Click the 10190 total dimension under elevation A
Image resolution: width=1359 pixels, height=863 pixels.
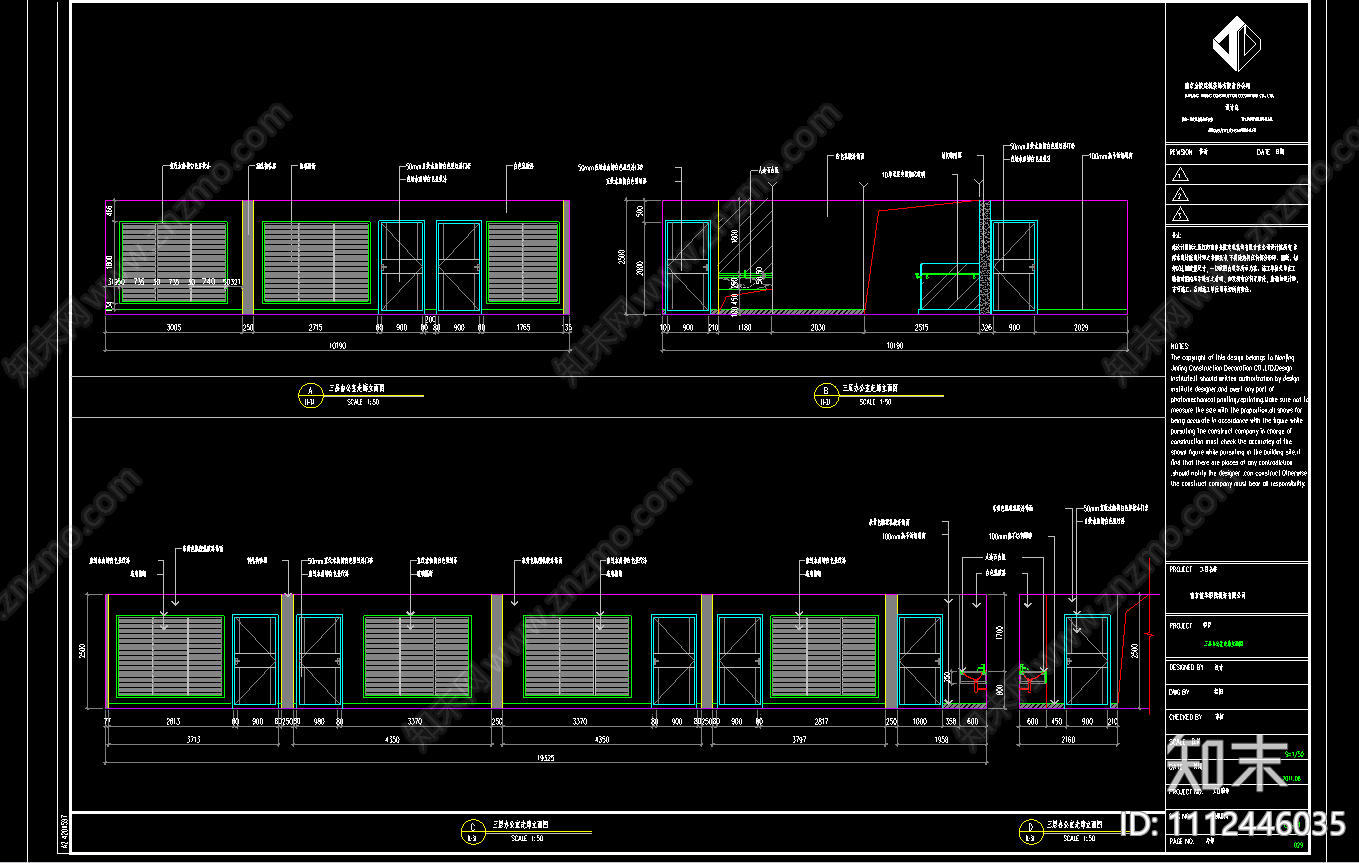(337, 346)
